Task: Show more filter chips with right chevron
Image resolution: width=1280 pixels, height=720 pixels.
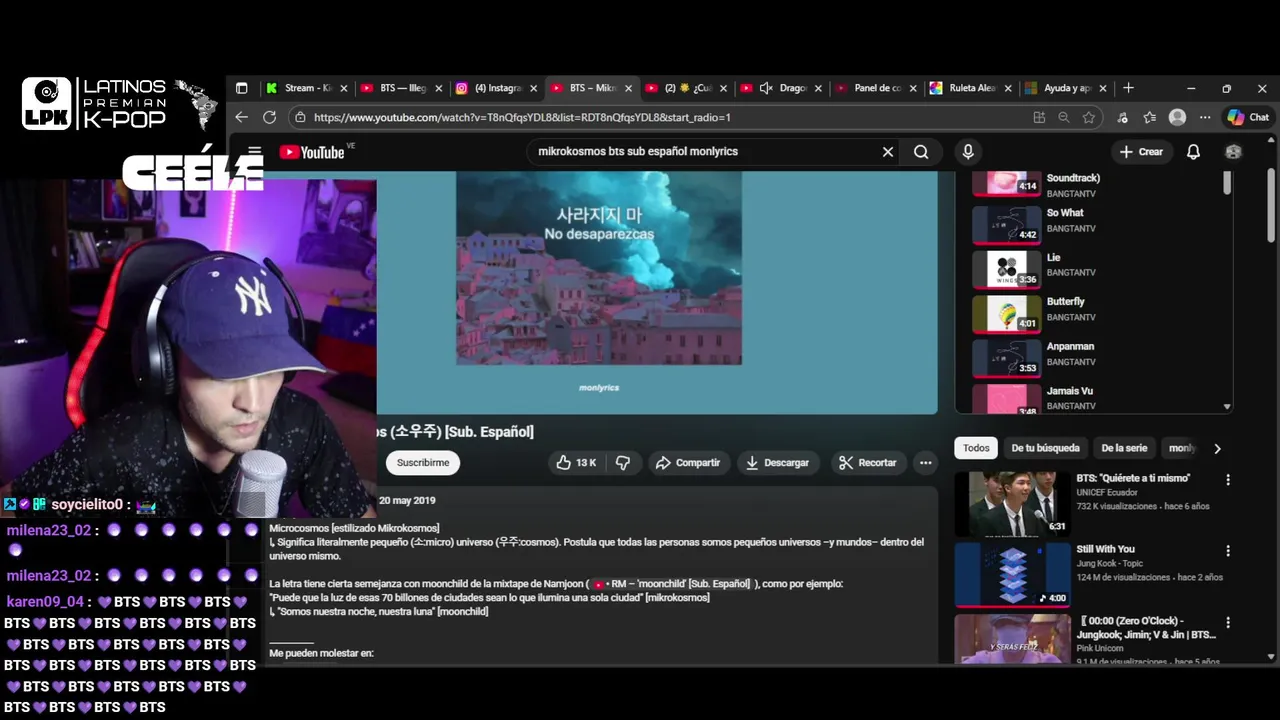Action: click(1217, 448)
